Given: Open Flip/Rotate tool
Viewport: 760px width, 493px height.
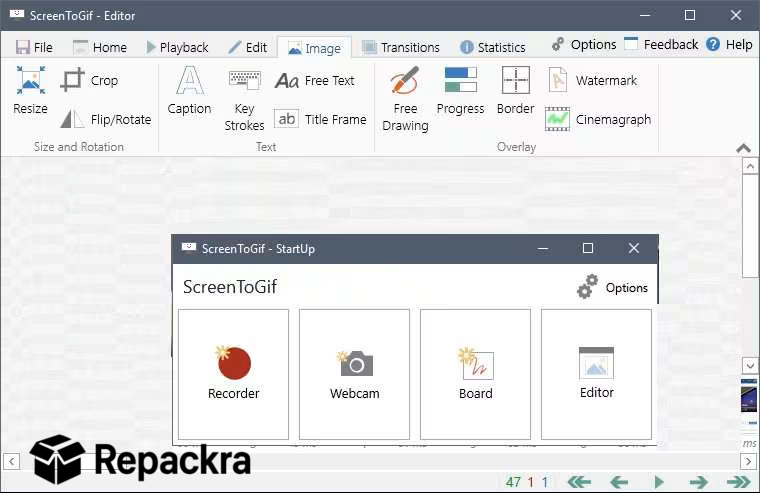Looking at the screenshot, I should click(106, 119).
